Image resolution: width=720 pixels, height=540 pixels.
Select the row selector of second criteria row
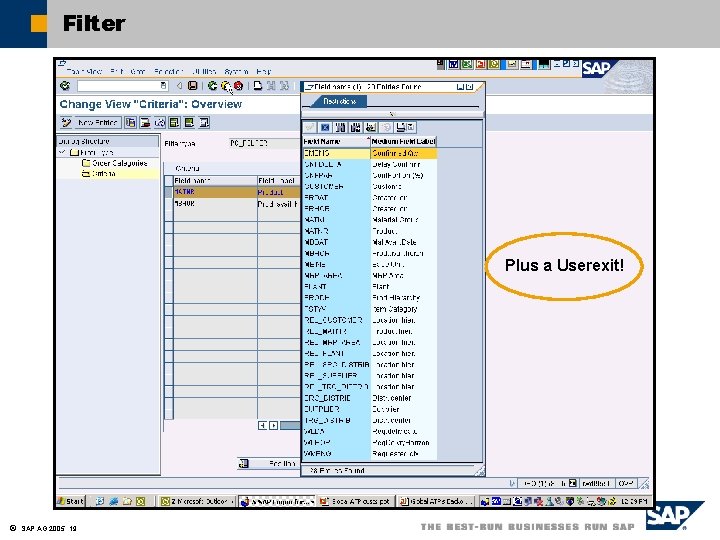click(x=169, y=203)
